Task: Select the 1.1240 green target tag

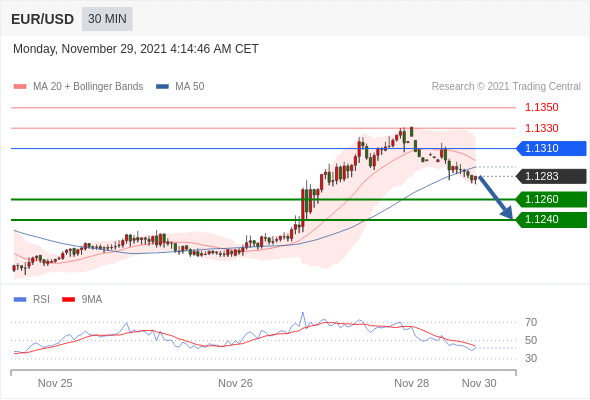Action: click(x=552, y=219)
